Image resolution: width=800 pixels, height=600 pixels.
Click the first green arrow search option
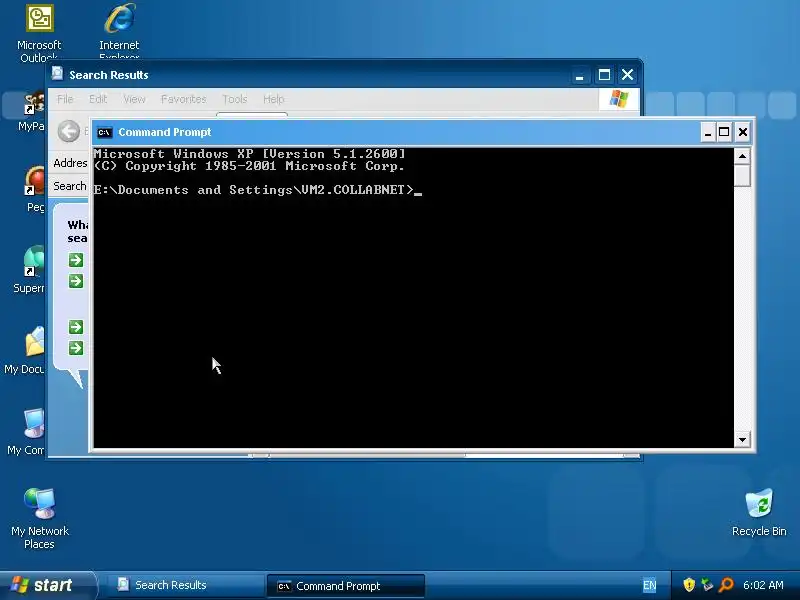pos(76,260)
